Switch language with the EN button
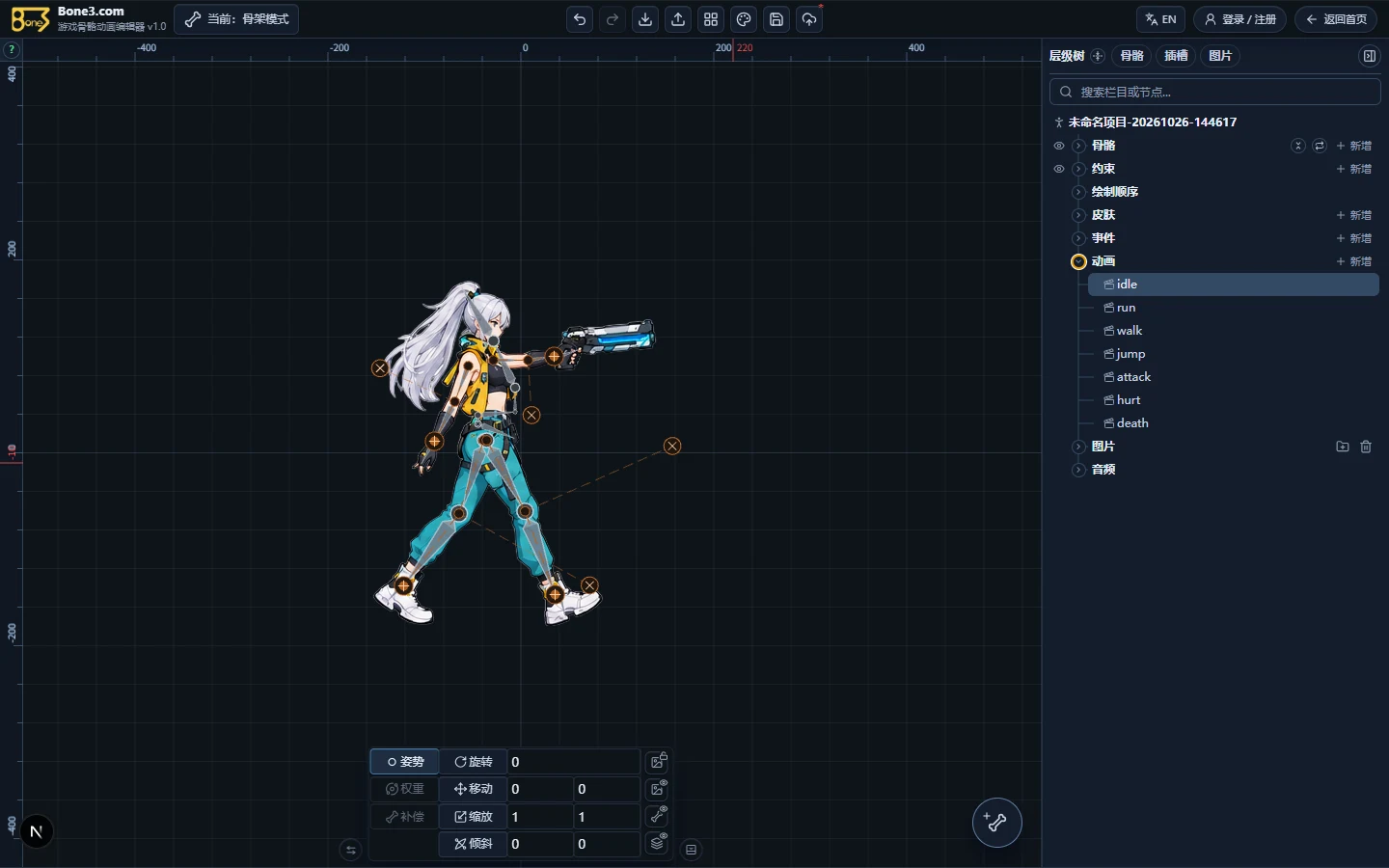This screenshot has height=868, width=1389. point(1160,19)
